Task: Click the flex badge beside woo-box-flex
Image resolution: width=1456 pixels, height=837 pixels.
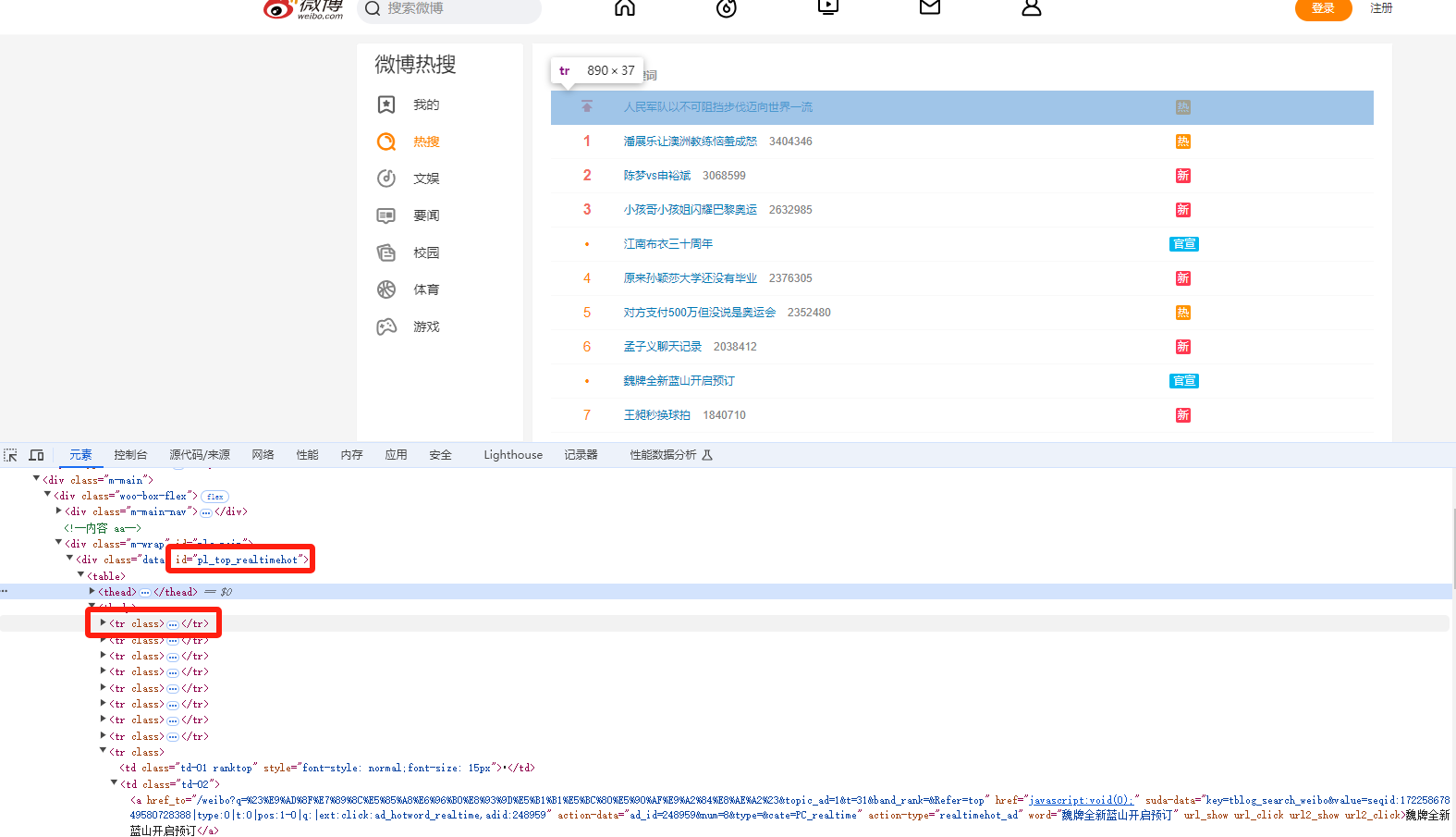Action: 214,497
